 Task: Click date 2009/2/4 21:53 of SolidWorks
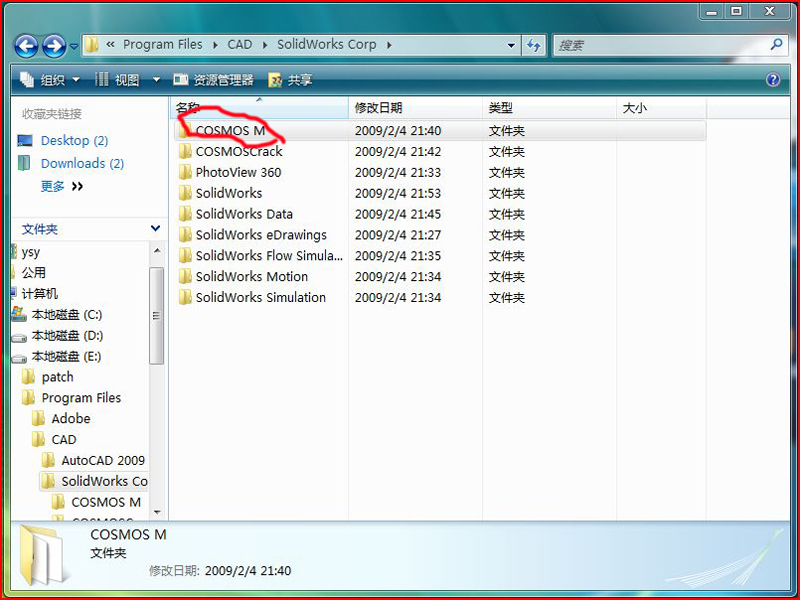[x=398, y=193]
